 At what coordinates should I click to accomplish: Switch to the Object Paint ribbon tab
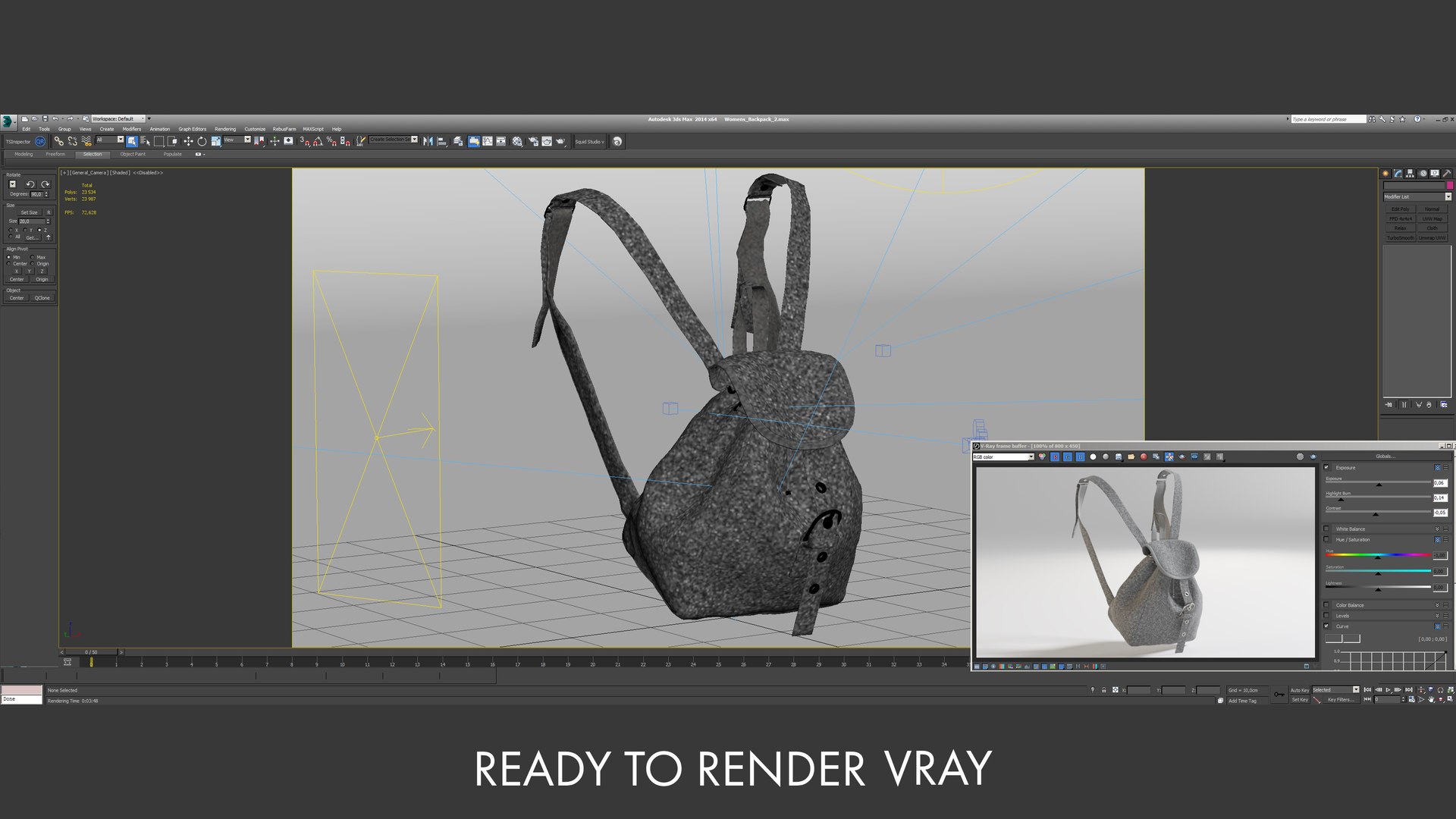pos(133,154)
